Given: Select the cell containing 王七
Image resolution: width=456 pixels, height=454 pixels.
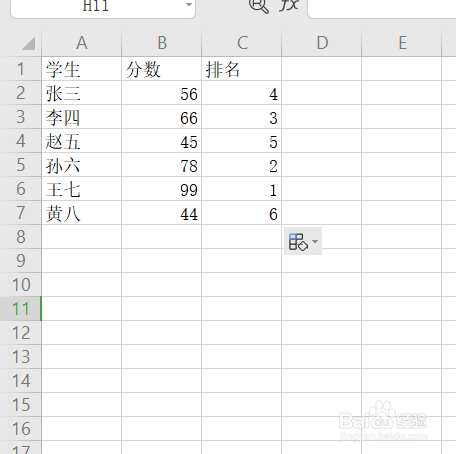Looking at the screenshot, I should coord(82,189).
